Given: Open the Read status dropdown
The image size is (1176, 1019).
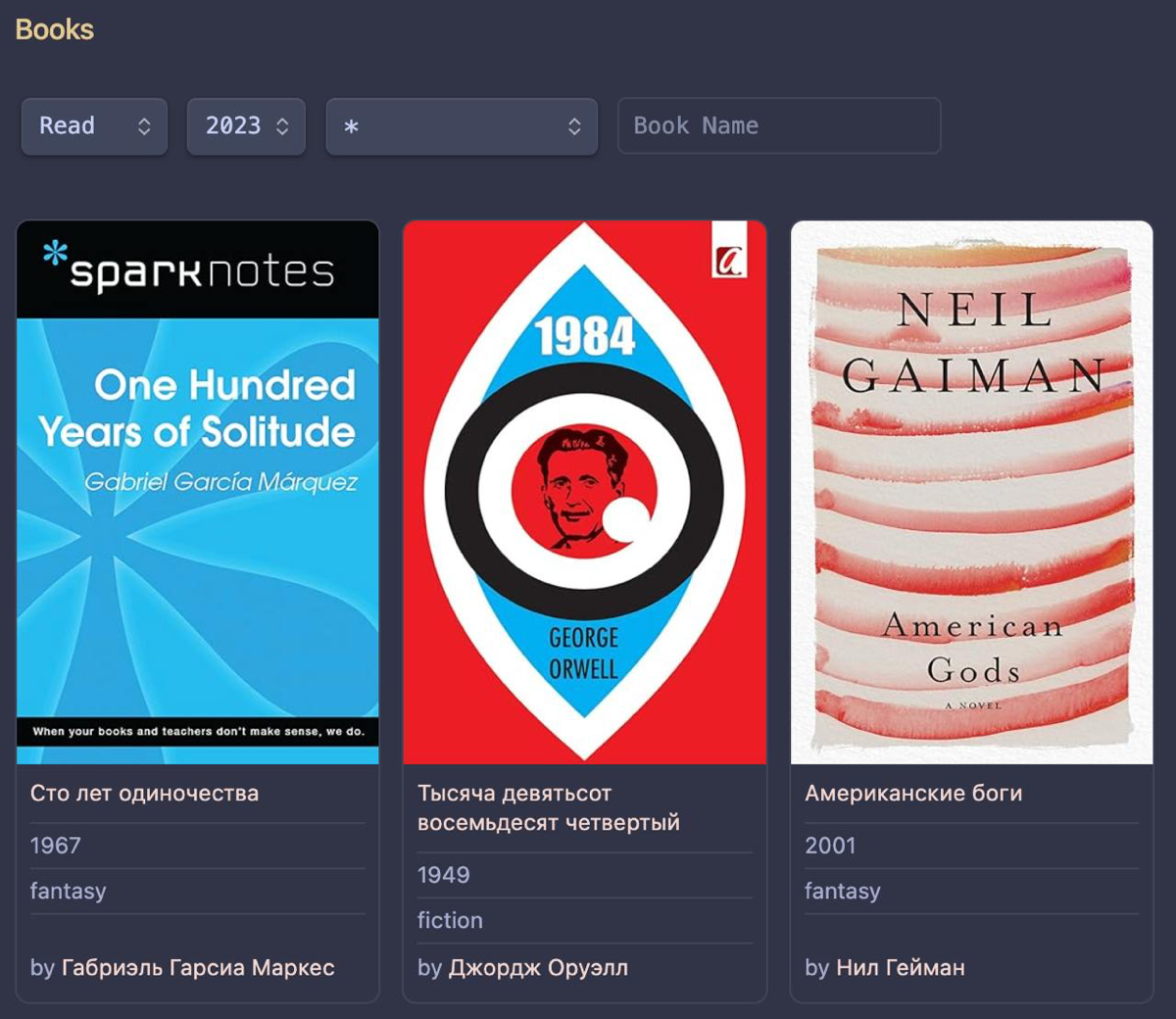Looking at the screenshot, I should [94, 126].
